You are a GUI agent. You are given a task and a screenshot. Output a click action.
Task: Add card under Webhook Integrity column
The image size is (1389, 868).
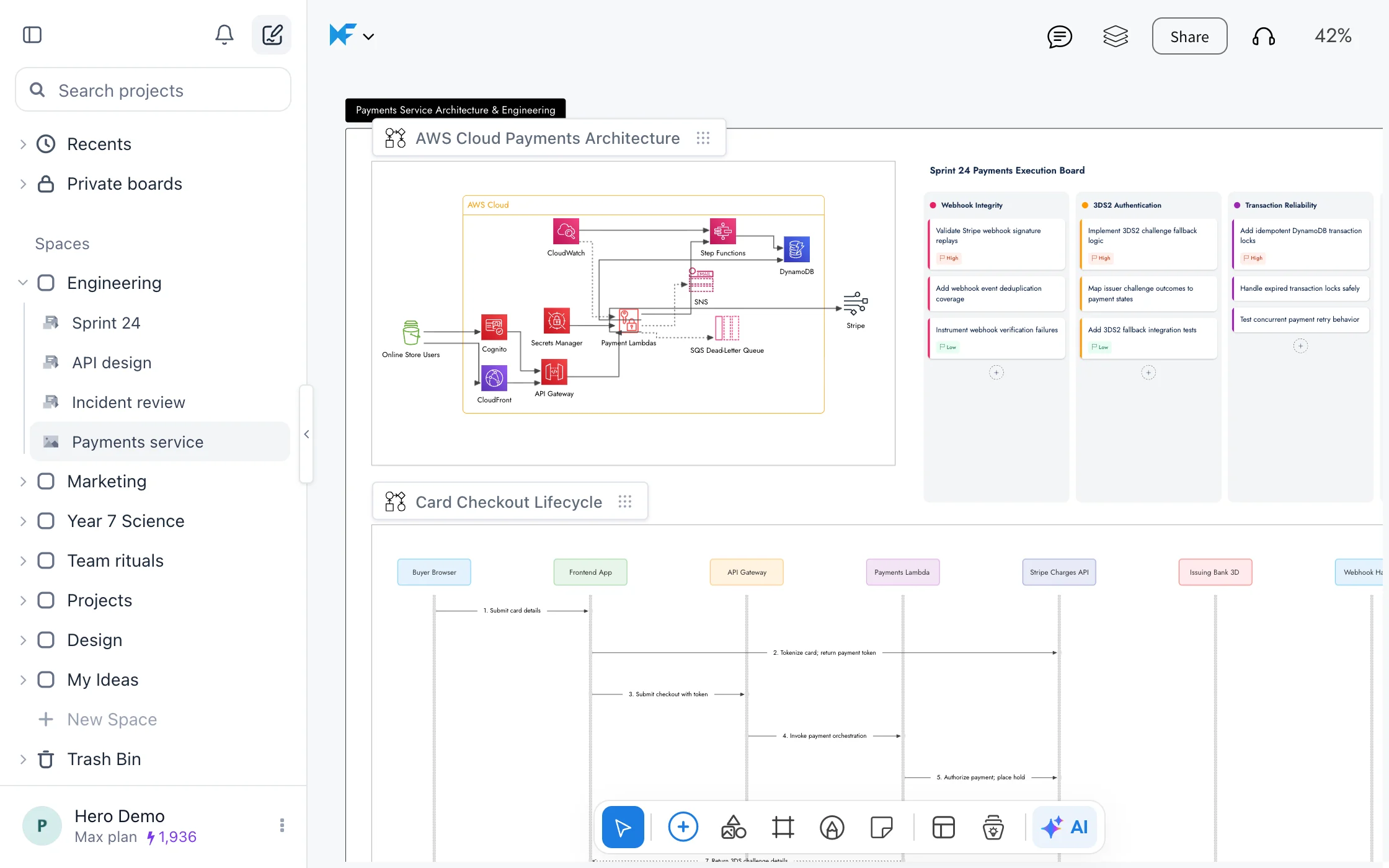click(x=996, y=373)
